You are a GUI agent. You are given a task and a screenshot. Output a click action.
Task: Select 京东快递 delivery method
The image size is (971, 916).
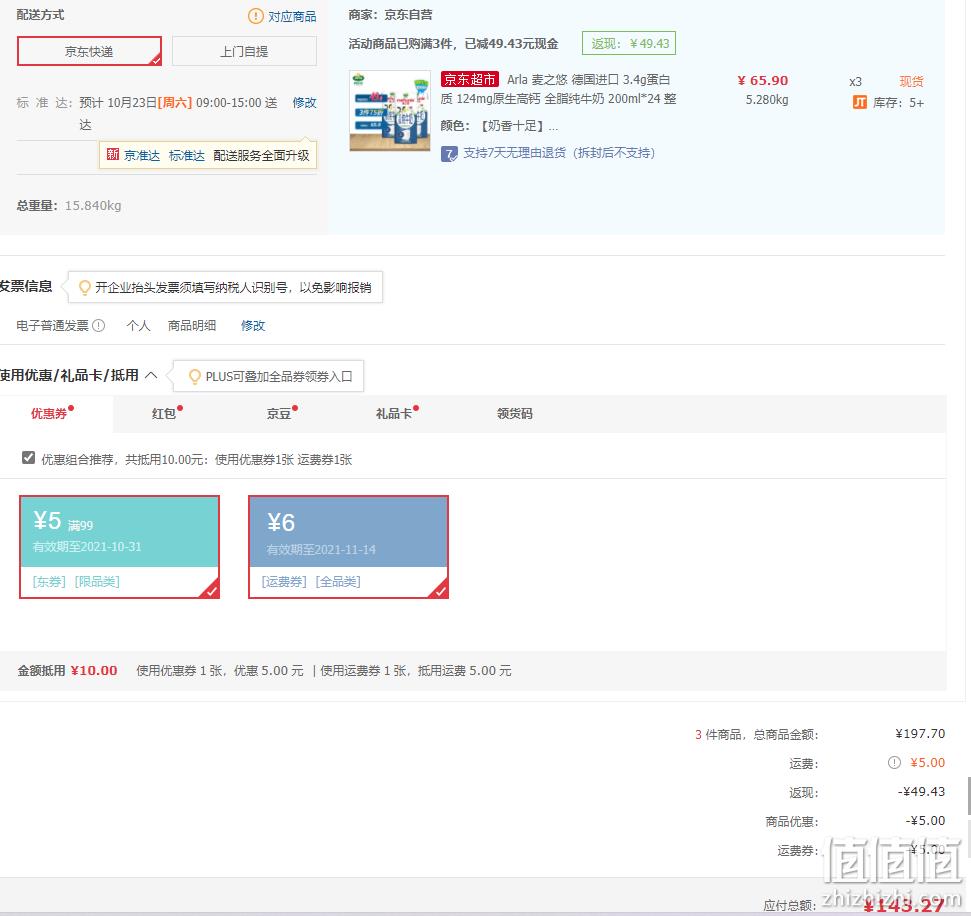coord(89,51)
